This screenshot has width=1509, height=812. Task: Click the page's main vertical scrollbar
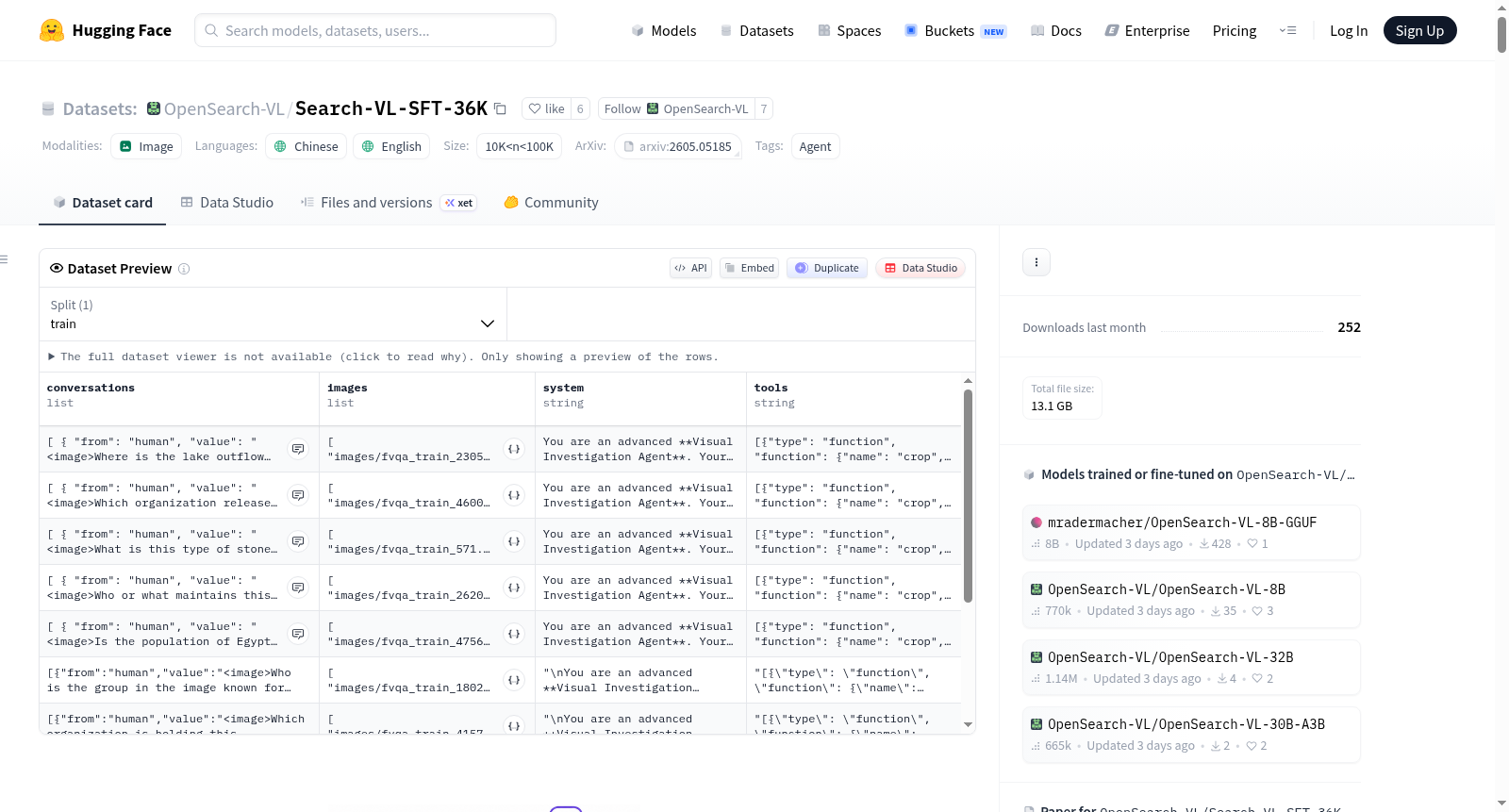1501,34
